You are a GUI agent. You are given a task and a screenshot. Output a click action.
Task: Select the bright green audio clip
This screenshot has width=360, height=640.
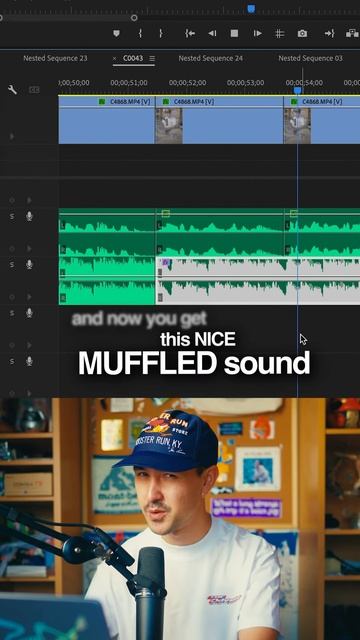[x=107, y=281]
